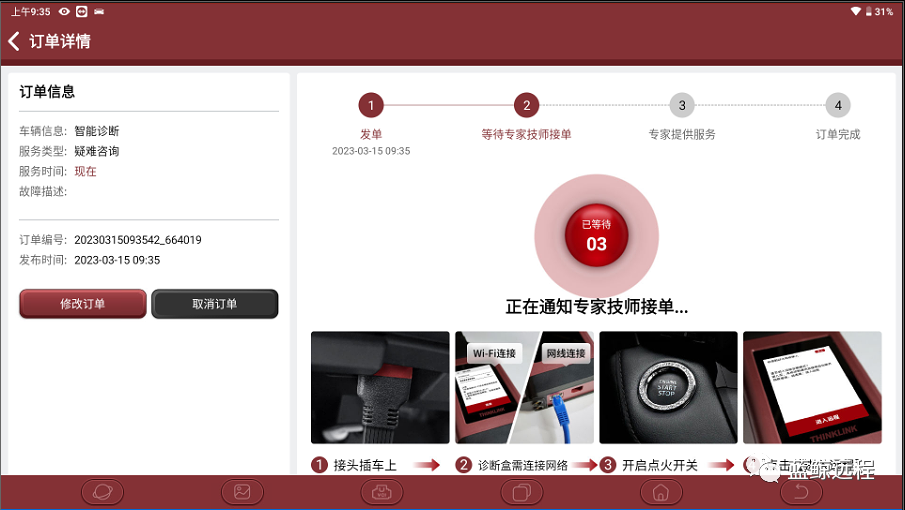Click the 车辆信息 value 智能诊断
This screenshot has width=905, height=510.
tap(96, 131)
